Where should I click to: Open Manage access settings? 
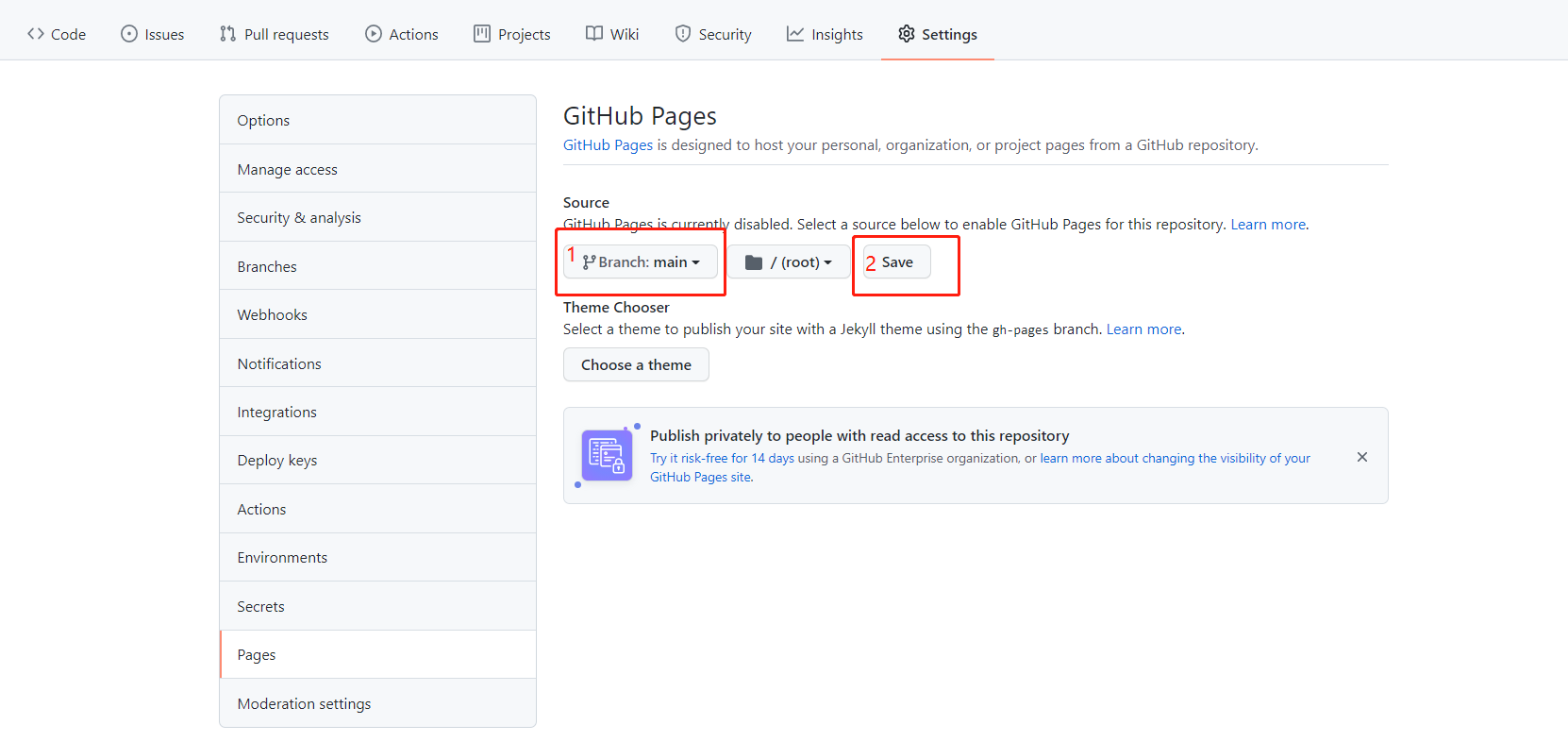pos(377,169)
